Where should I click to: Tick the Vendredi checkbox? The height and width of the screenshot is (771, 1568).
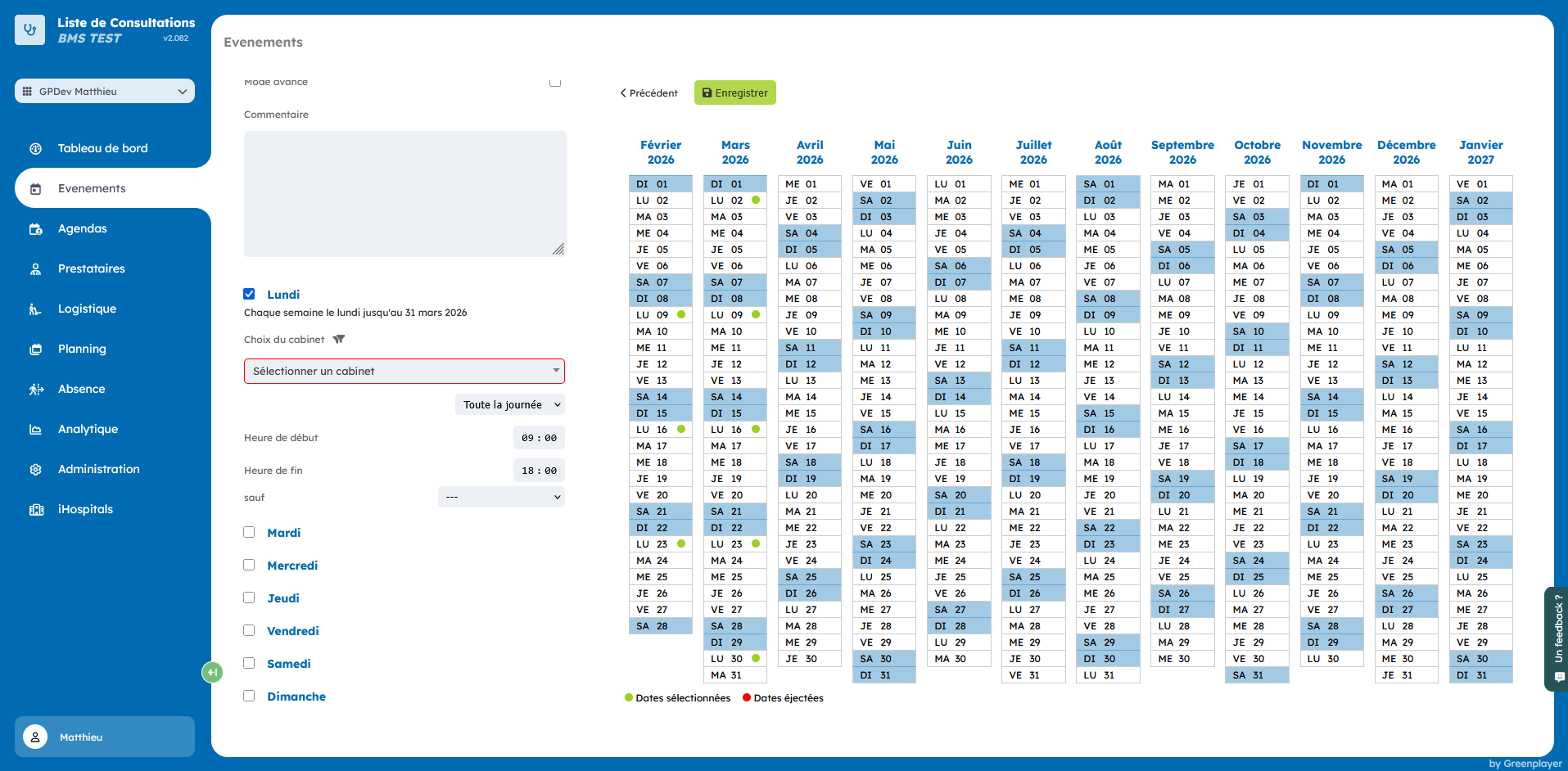pyautogui.click(x=249, y=630)
